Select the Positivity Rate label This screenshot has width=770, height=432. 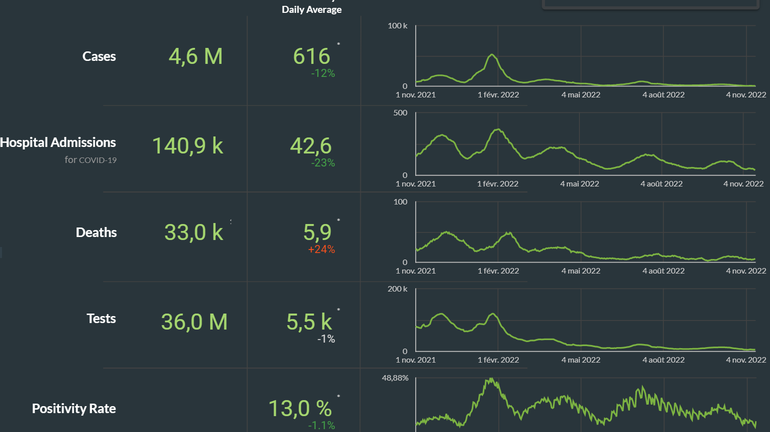pos(74,409)
